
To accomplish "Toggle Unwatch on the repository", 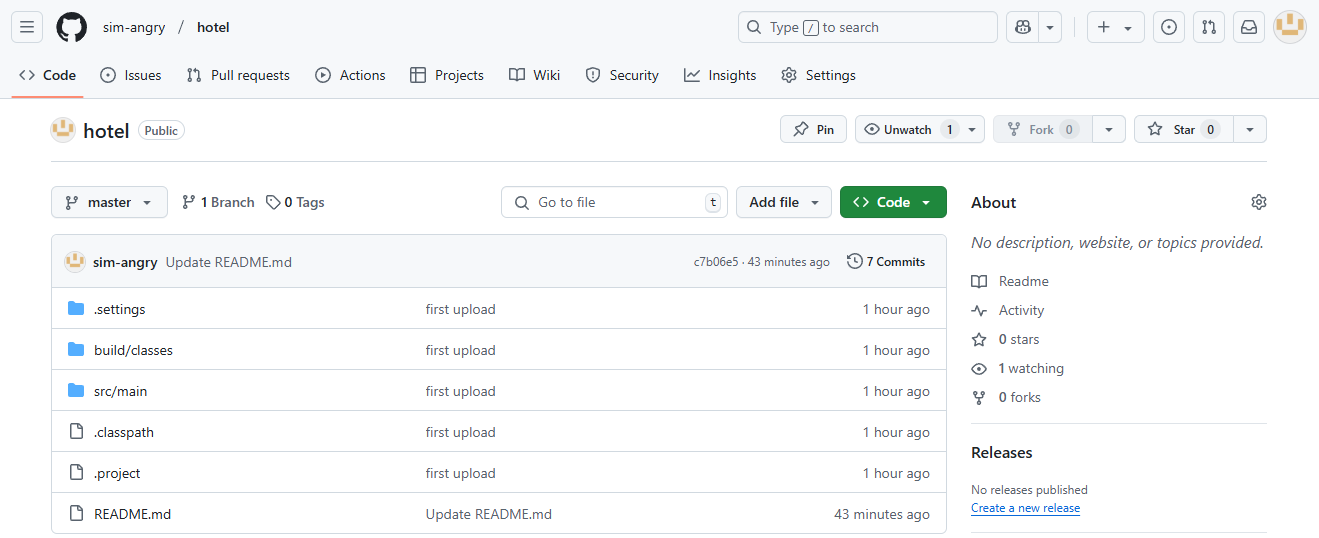I will (x=908, y=129).
